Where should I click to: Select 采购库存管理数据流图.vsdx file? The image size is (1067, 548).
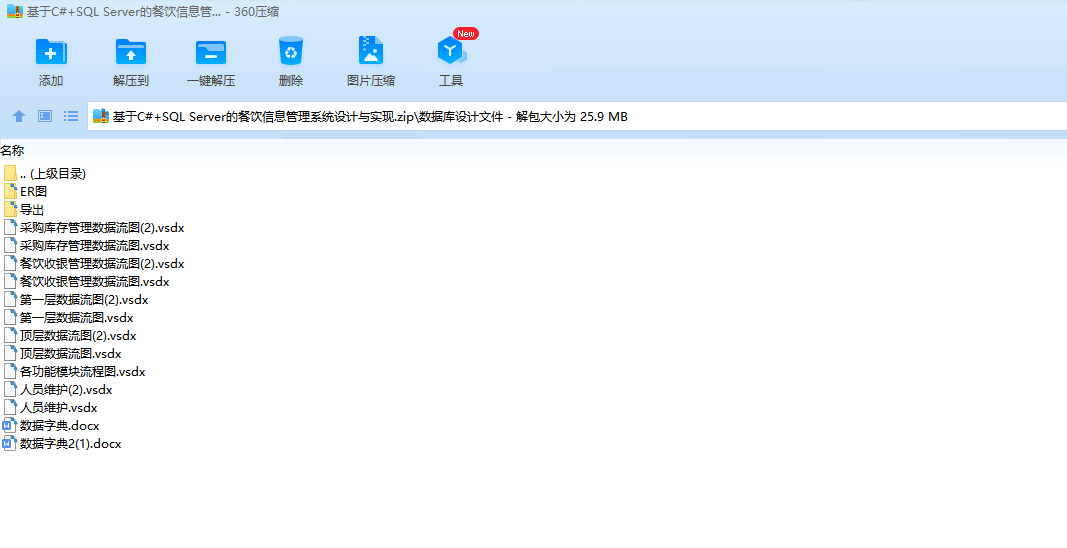click(x=86, y=246)
